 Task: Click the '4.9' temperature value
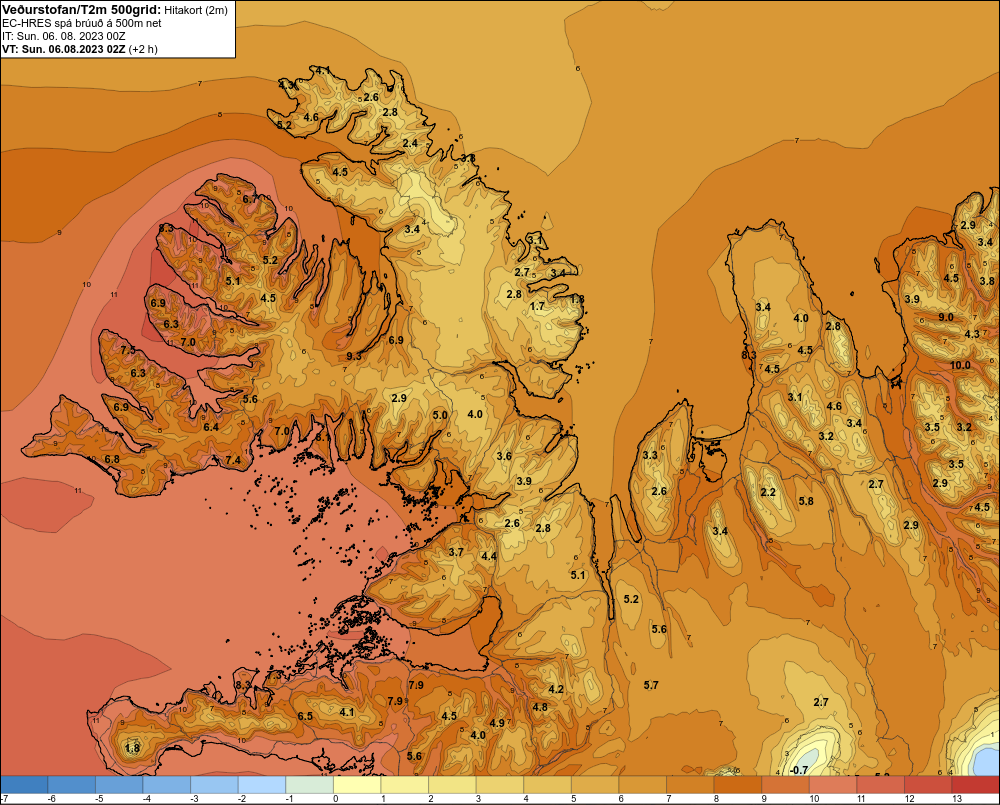click(497, 723)
